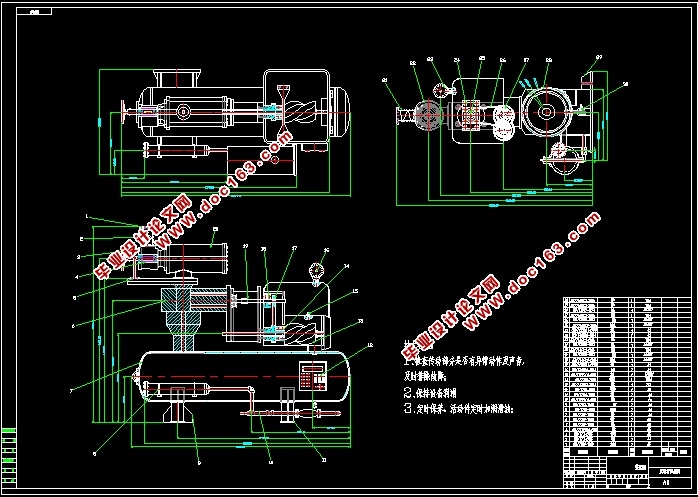Select the inlet flange atop the upper-left view

click(177, 78)
